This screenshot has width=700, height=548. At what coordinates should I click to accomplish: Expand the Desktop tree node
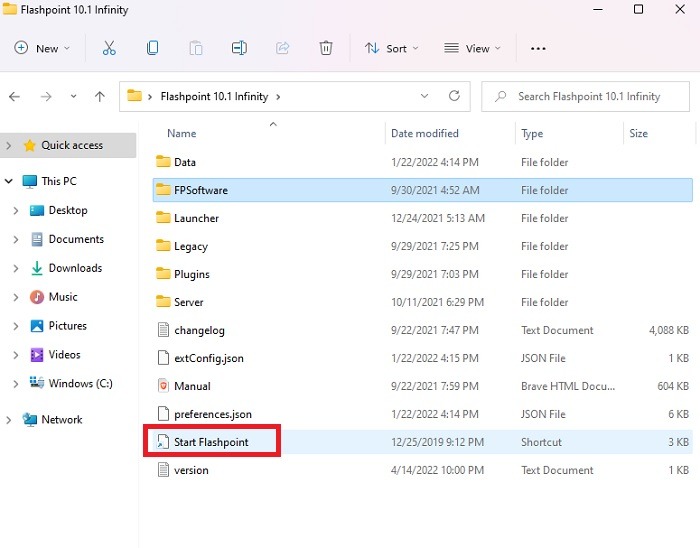pyautogui.click(x=16, y=210)
